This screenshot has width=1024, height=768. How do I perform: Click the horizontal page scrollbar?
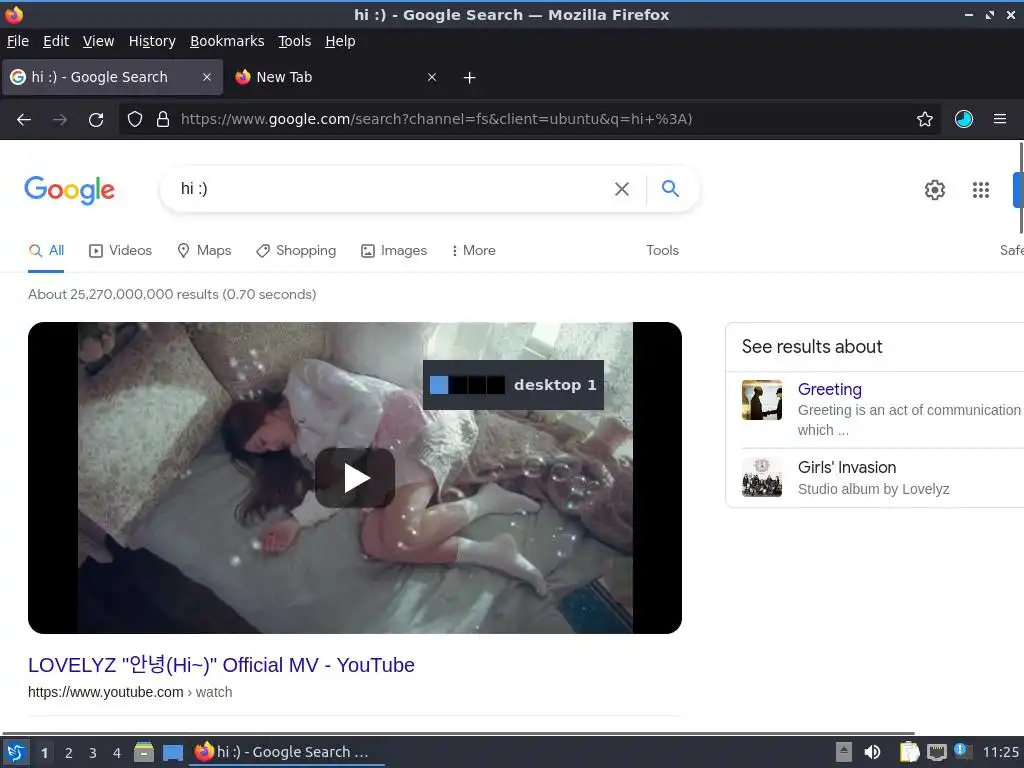click(457, 733)
